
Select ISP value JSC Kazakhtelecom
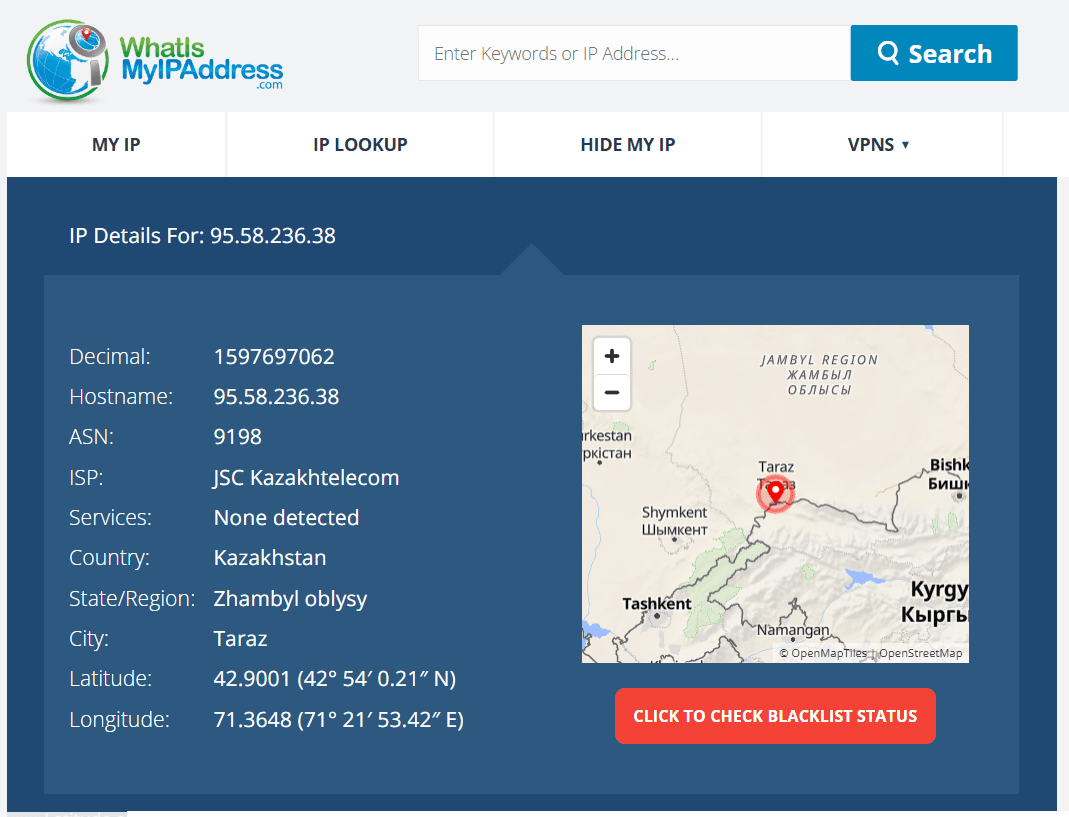306,477
